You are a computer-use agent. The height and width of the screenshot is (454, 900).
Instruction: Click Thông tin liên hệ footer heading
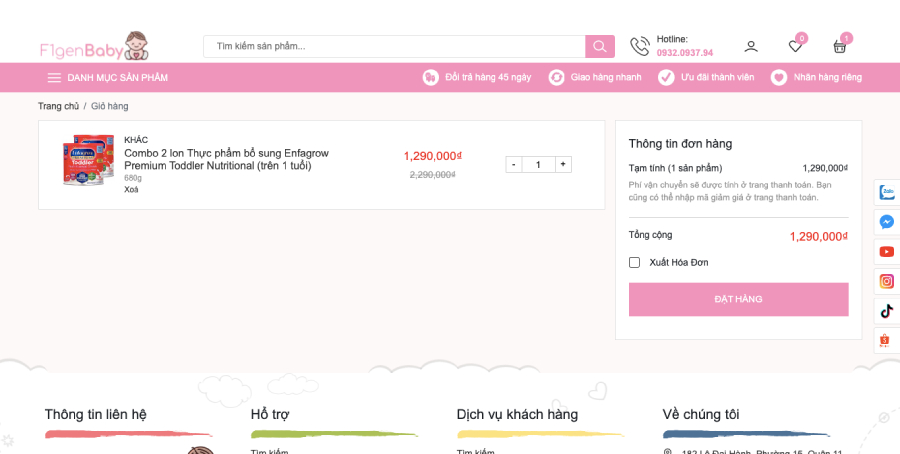click(x=95, y=414)
